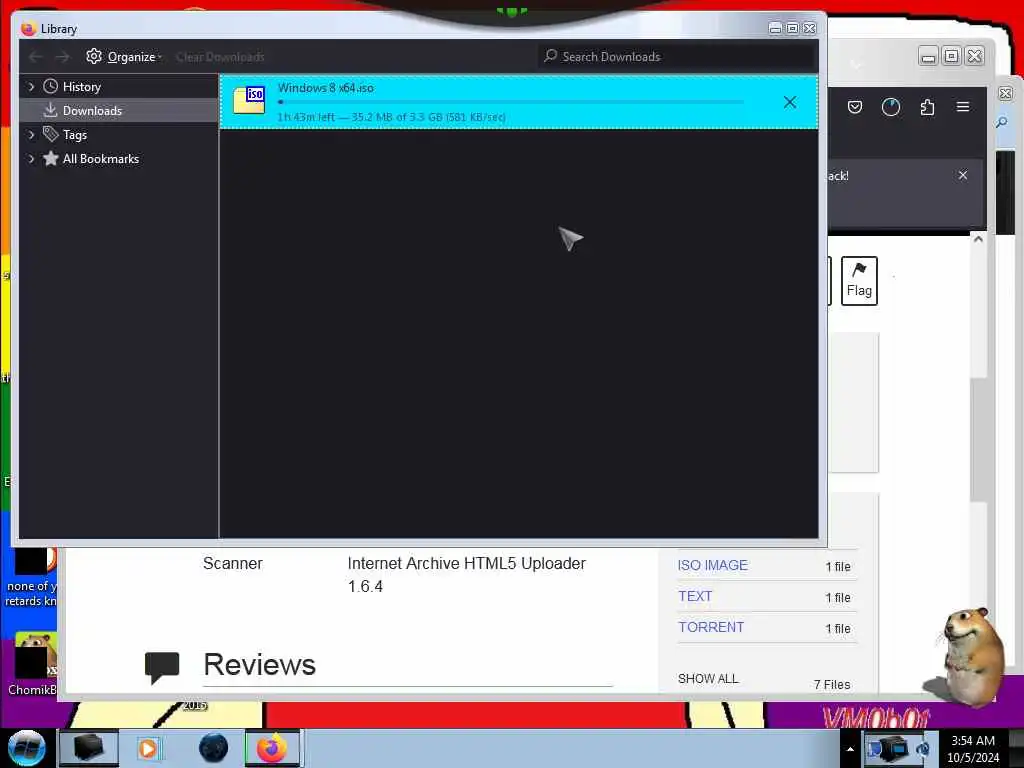Select the Windows 8 x64.iso file name

pos(325,88)
